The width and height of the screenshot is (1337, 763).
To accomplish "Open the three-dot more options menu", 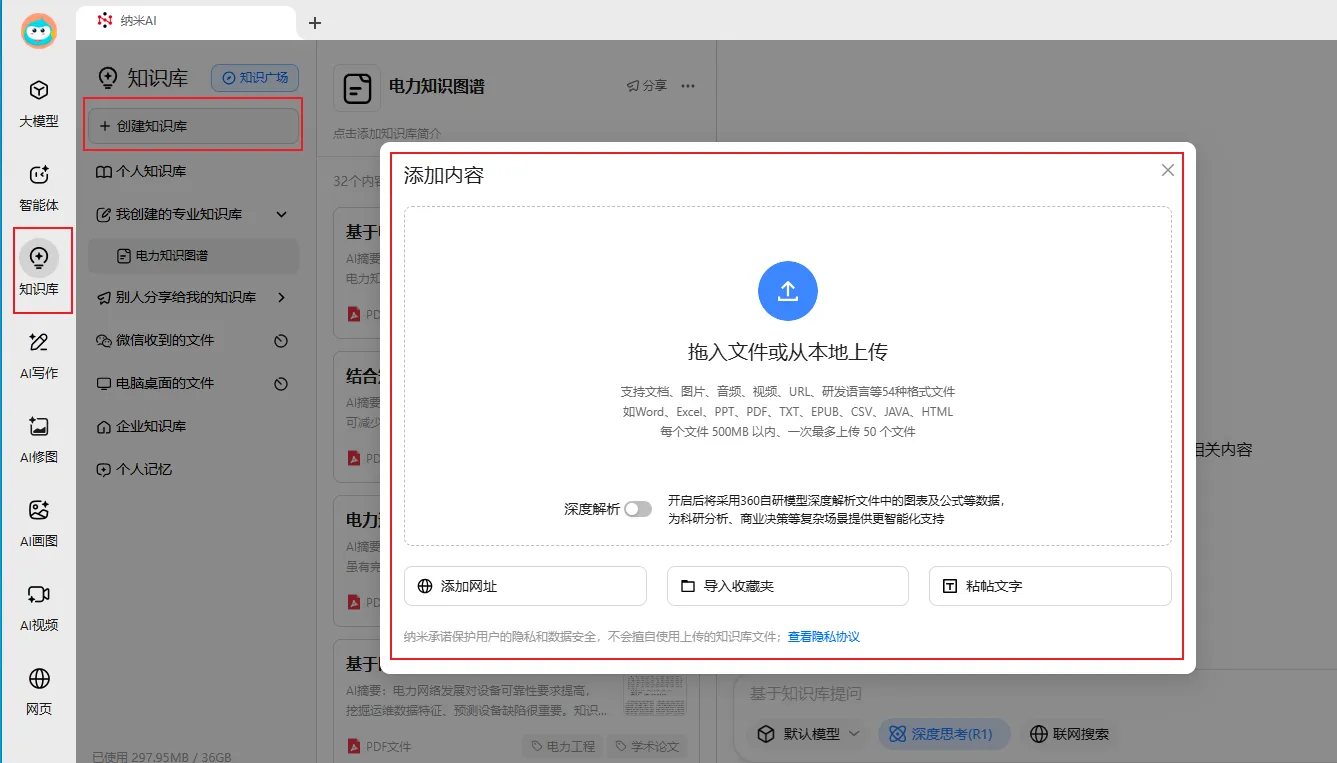I will 688,86.
